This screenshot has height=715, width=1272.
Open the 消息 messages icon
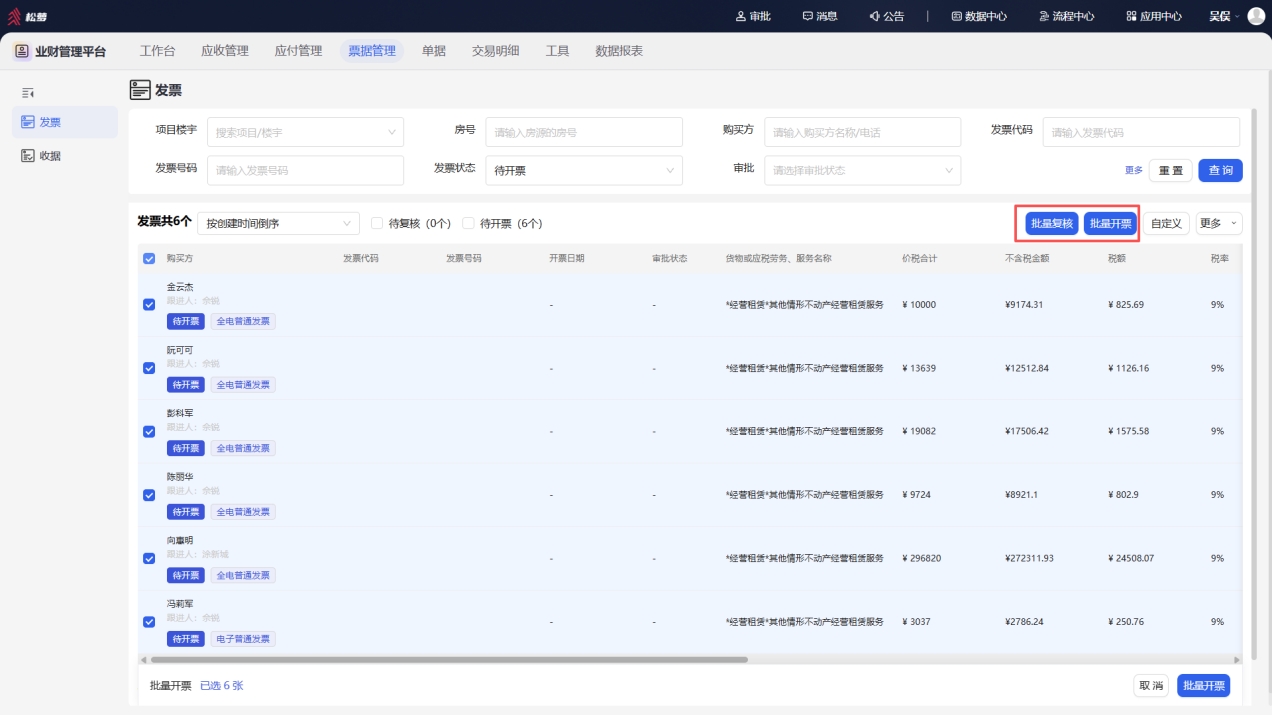click(808, 16)
